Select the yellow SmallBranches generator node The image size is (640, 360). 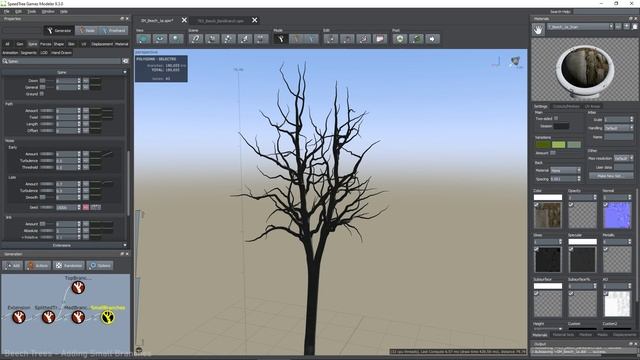tap(108, 317)
